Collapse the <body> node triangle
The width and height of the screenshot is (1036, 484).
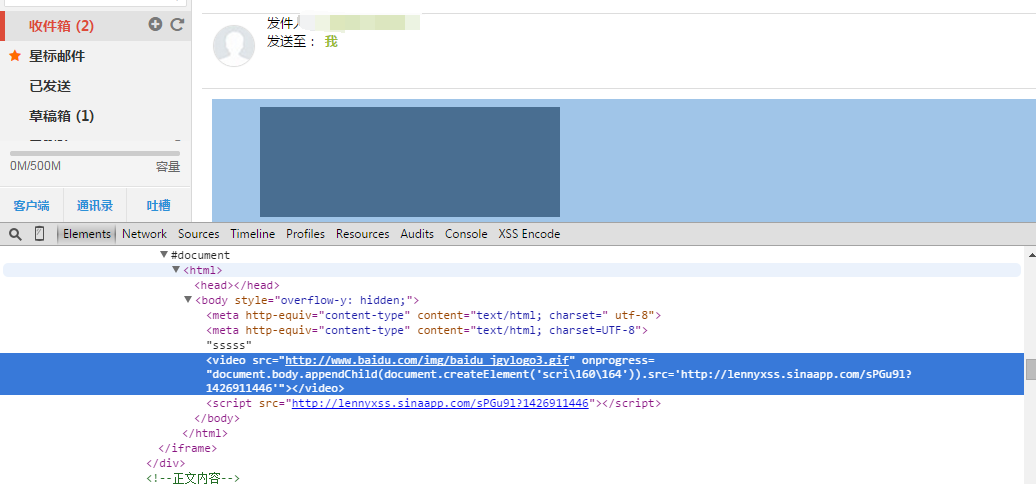pyautogui.click(x=188, y=300)
